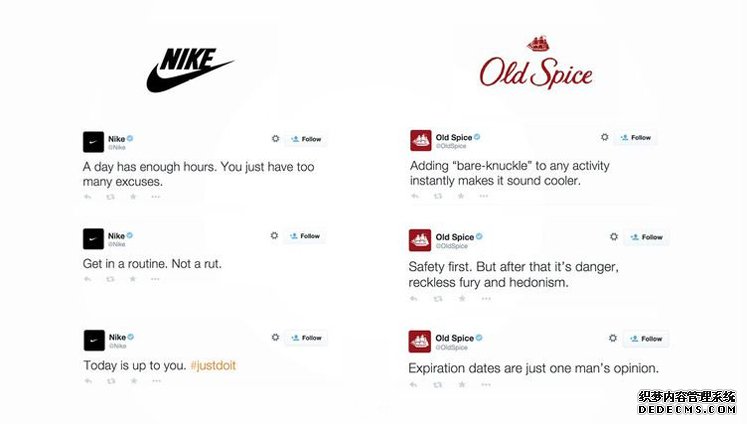Reply to Old Spice bare-knuckle tweet
The height and width of the screenshot is (424, 747).
click(x=415, y=196)
